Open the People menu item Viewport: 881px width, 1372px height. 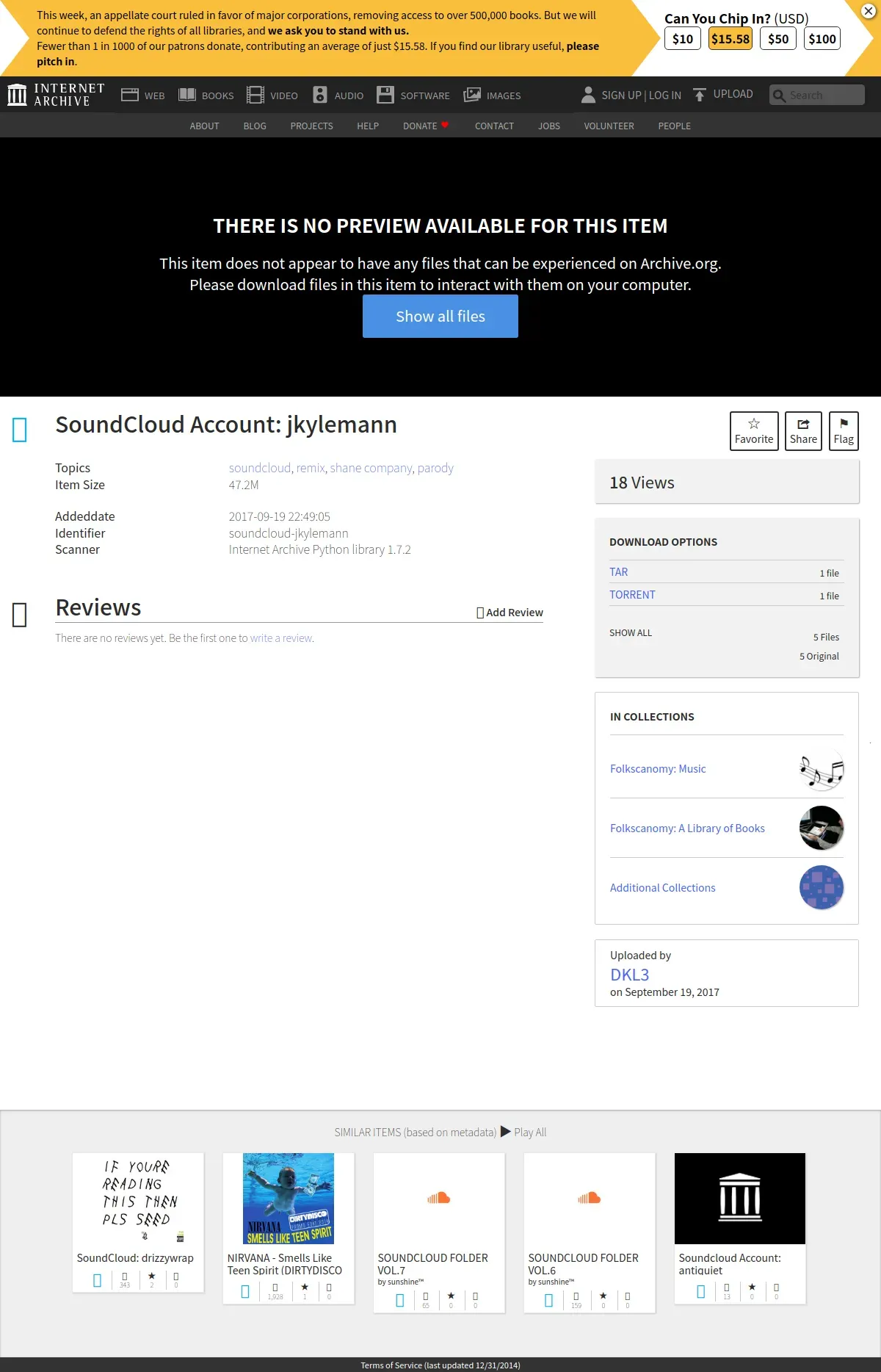coord(674,126)
